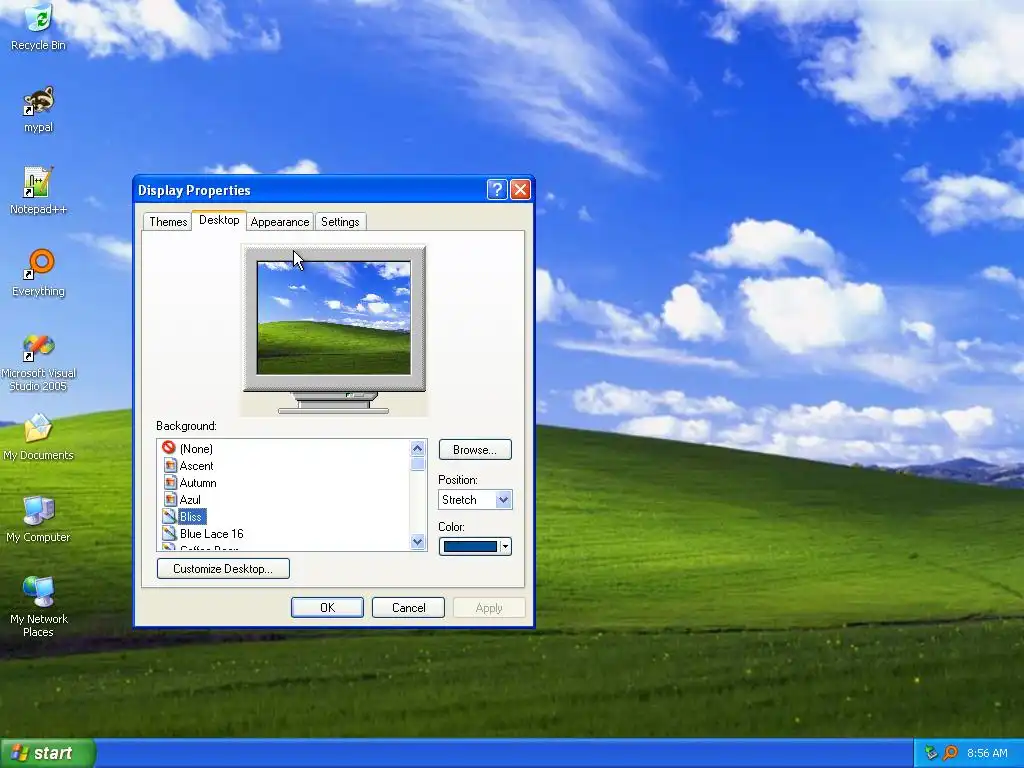
Task: Click the background list scrollbar thumb
Action: (418, 464)
